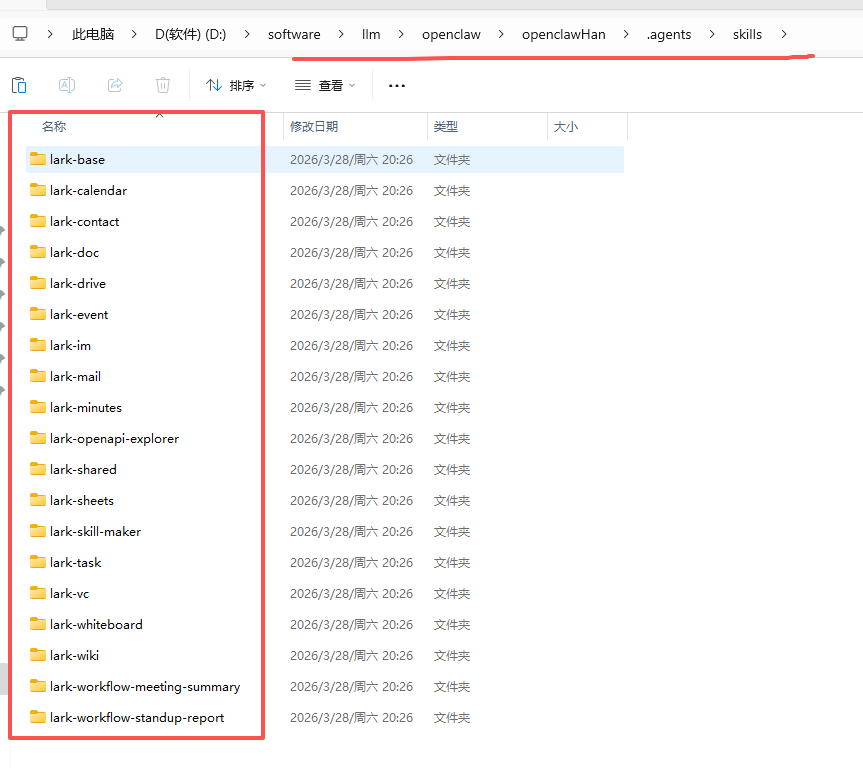Click the lark-whiteboard folder icon
This screenshot has width=863, height=768.
[38, 624]
